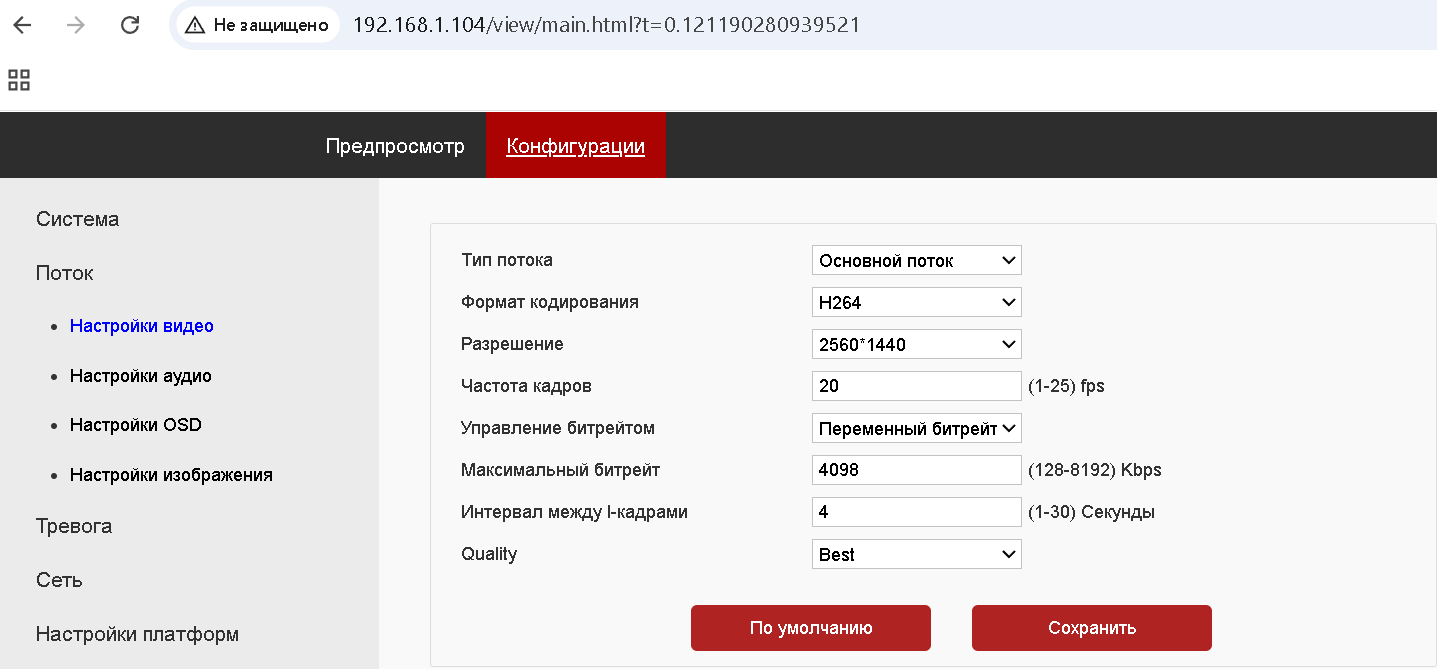
Task: Switch to the Предпросмотр tab
Action: point(395,146)
